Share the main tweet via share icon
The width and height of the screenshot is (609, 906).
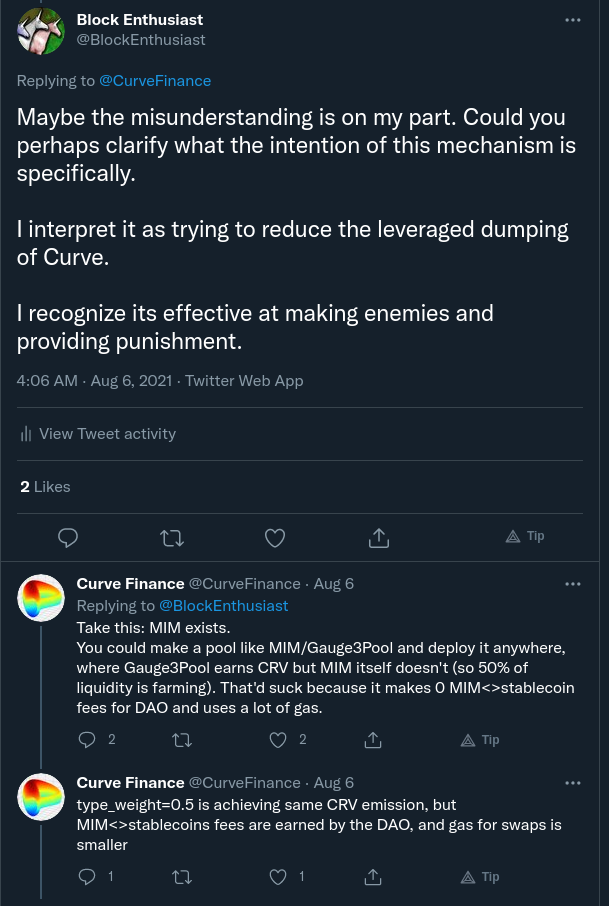[x=379, y=538]
